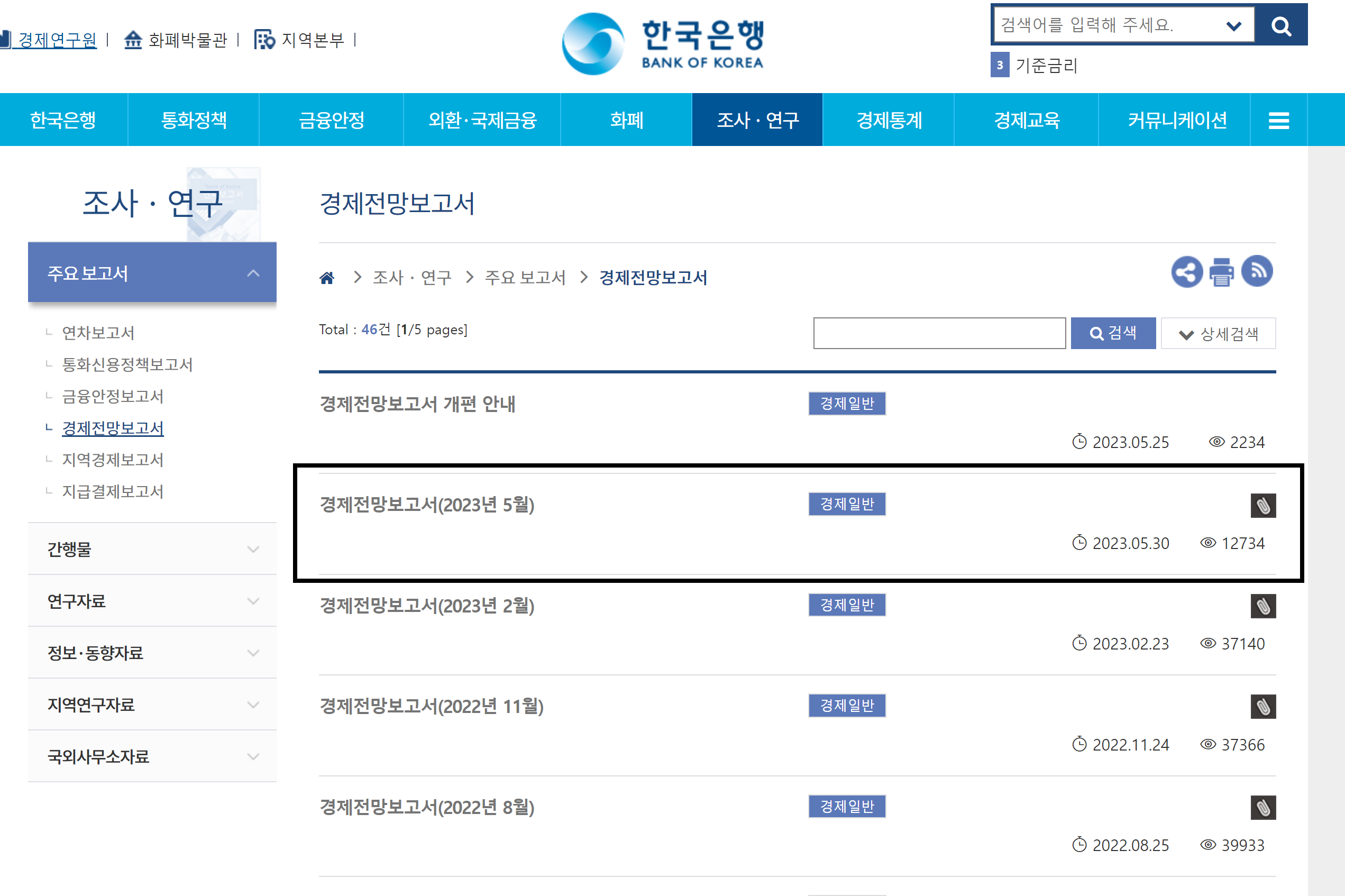This screenshot has height=896, width=1345.
Task: Click the share icon near breadcrumb
Action: [1186, 272]
